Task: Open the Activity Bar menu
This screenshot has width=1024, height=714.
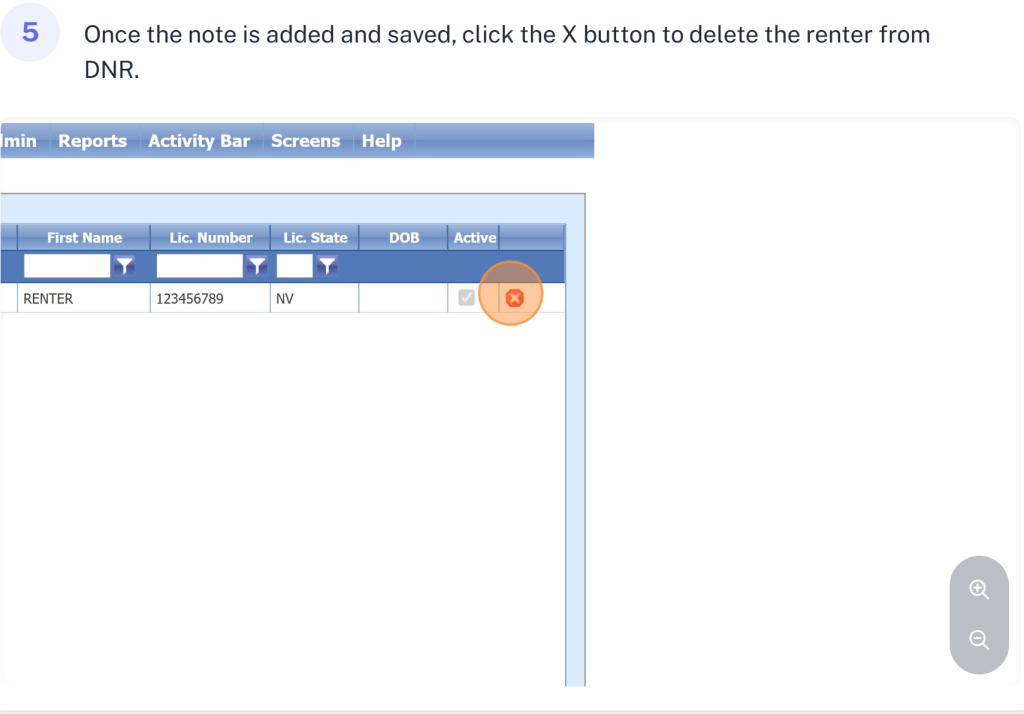Action: (199, 141)
